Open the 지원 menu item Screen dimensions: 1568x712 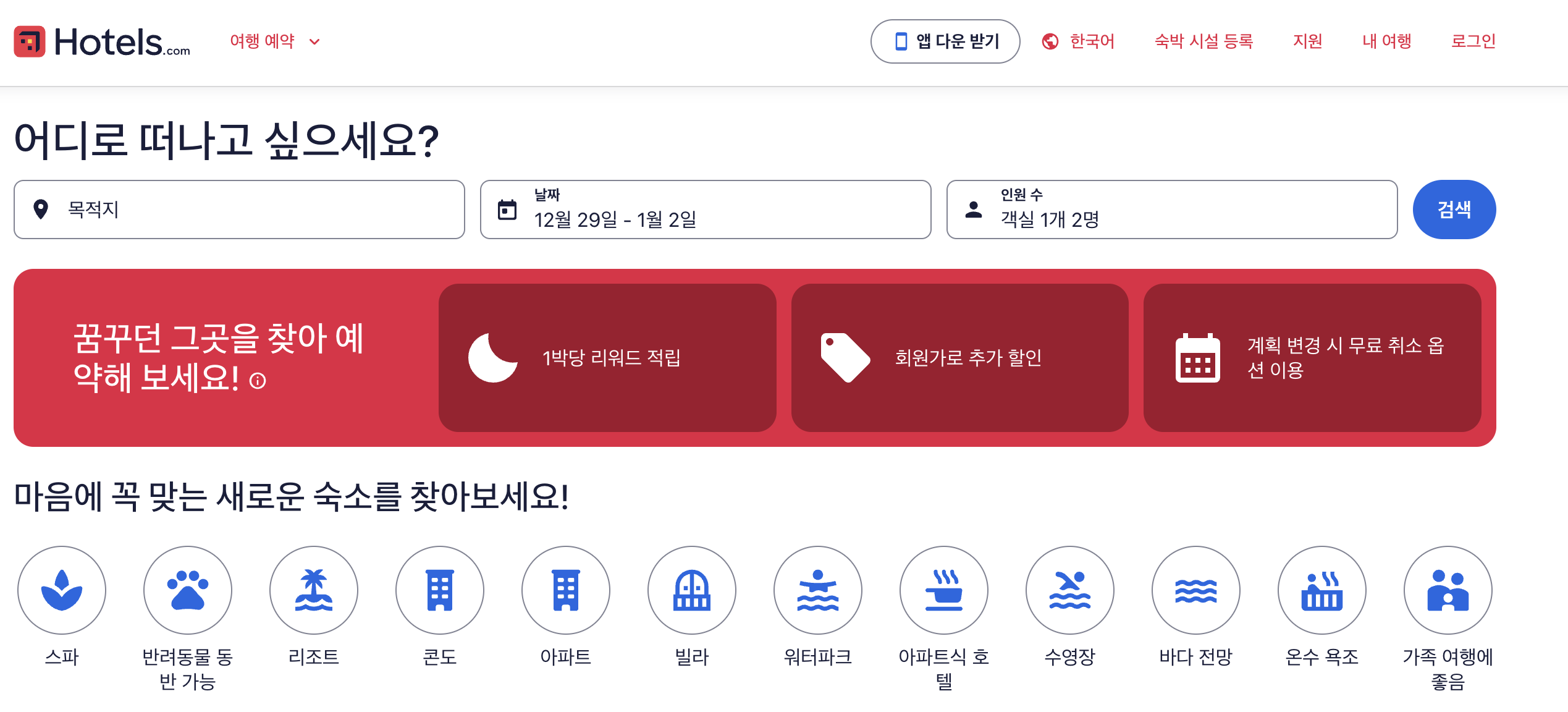[x=1308, y=41]
